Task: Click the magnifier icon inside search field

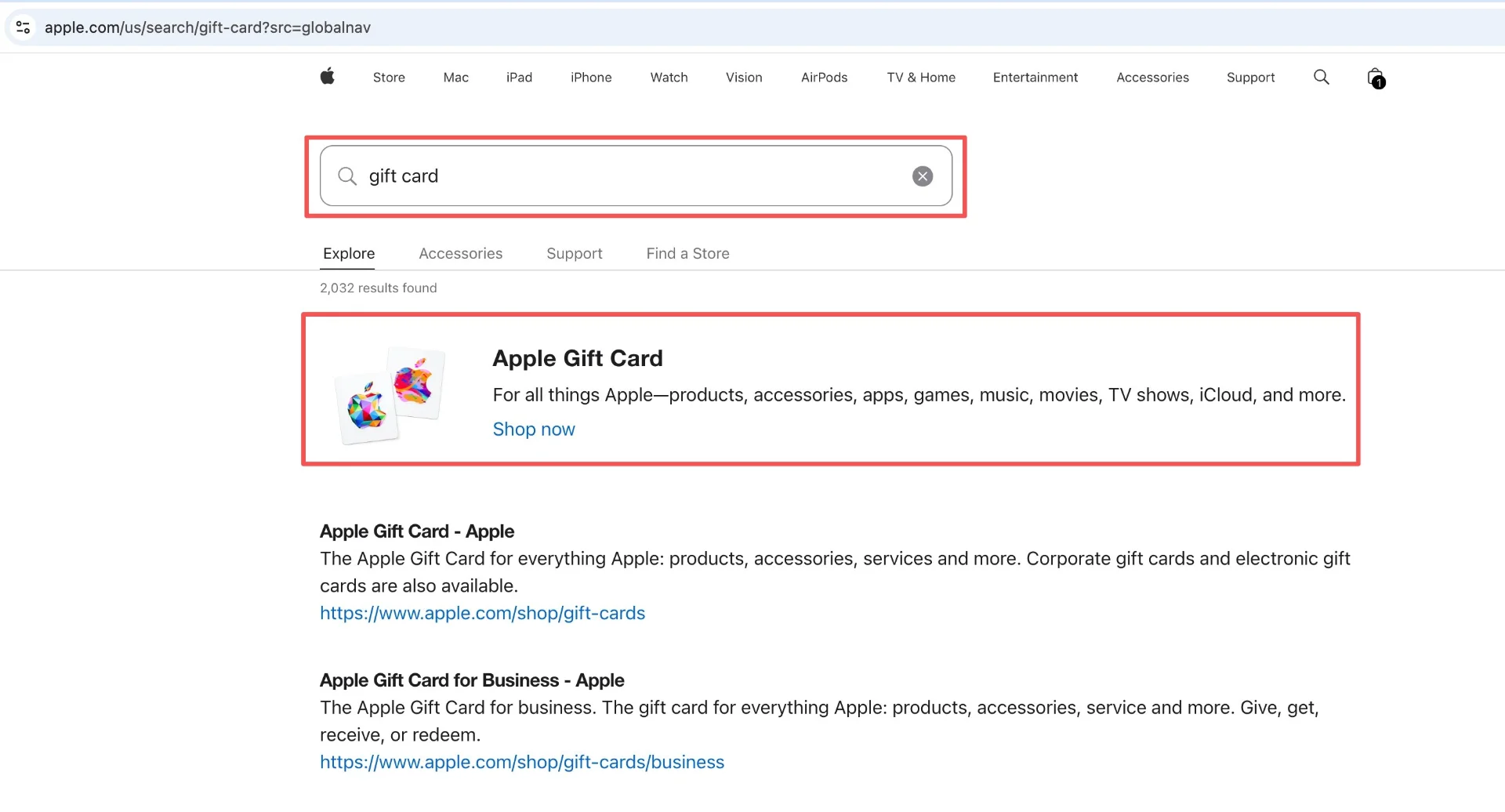Action: 347,176
